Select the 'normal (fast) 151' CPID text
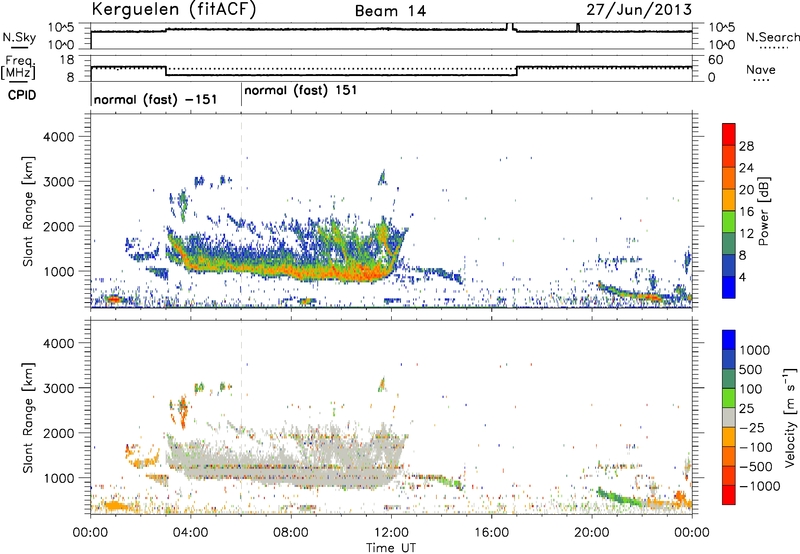The width and height of the screenshot is (800, 554). [301, 90]
